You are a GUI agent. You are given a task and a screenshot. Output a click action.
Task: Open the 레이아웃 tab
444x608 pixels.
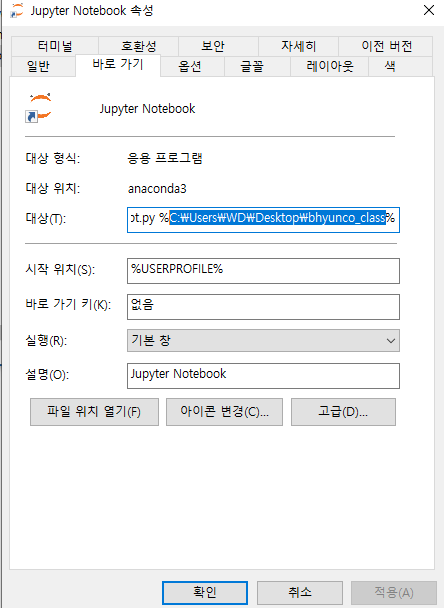(x=330, y=66)
